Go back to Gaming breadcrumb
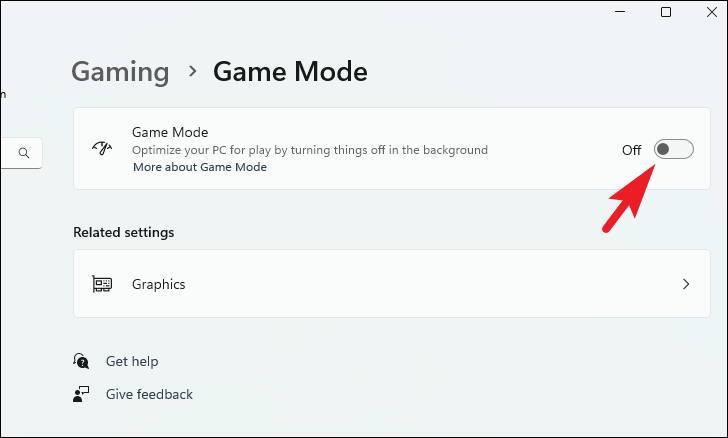This screenshot has height=438, width=728. 120,72
